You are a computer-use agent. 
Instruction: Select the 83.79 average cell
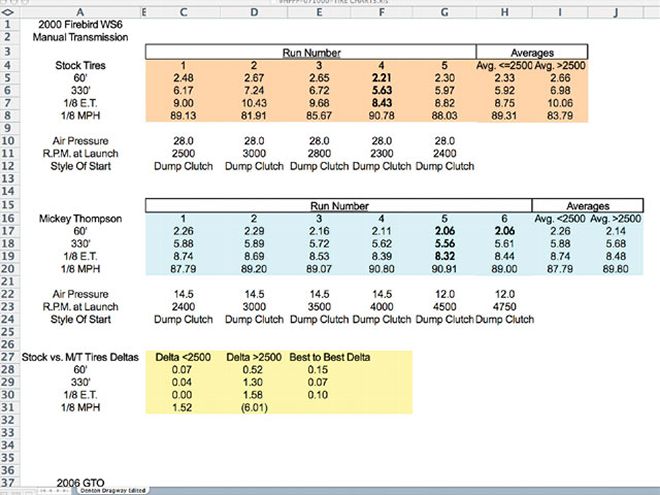(560, 116)
